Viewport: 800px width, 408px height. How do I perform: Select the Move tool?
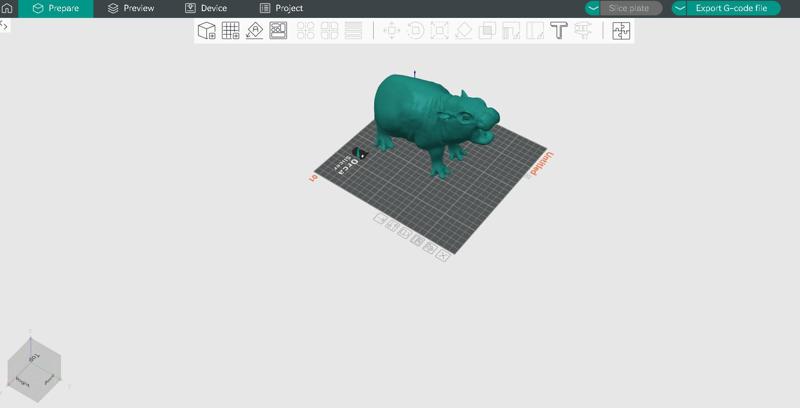click(x=391, y=31)
